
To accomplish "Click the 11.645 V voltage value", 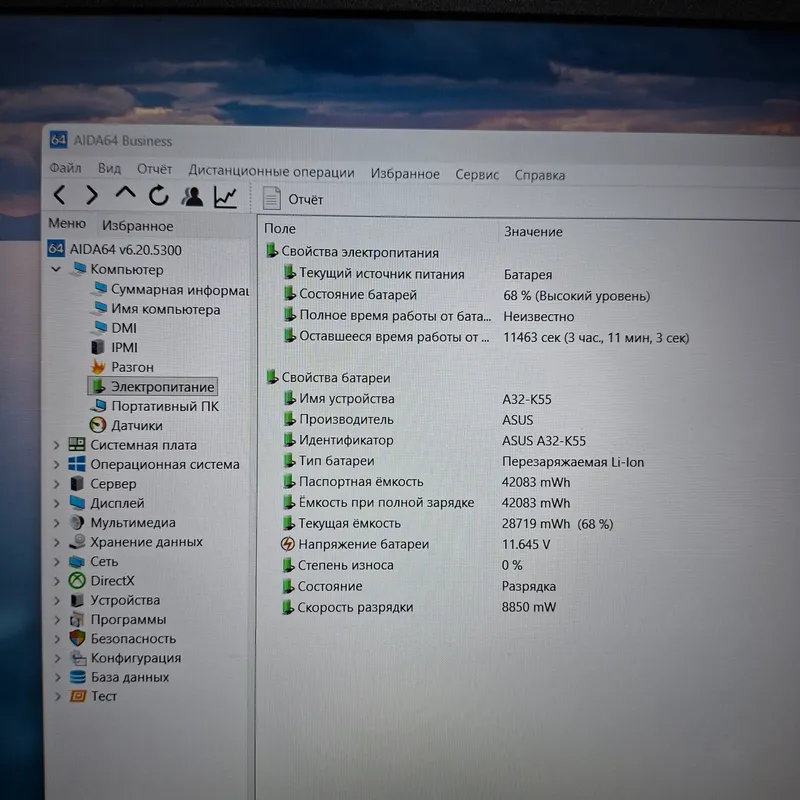I will pos(526,544).
